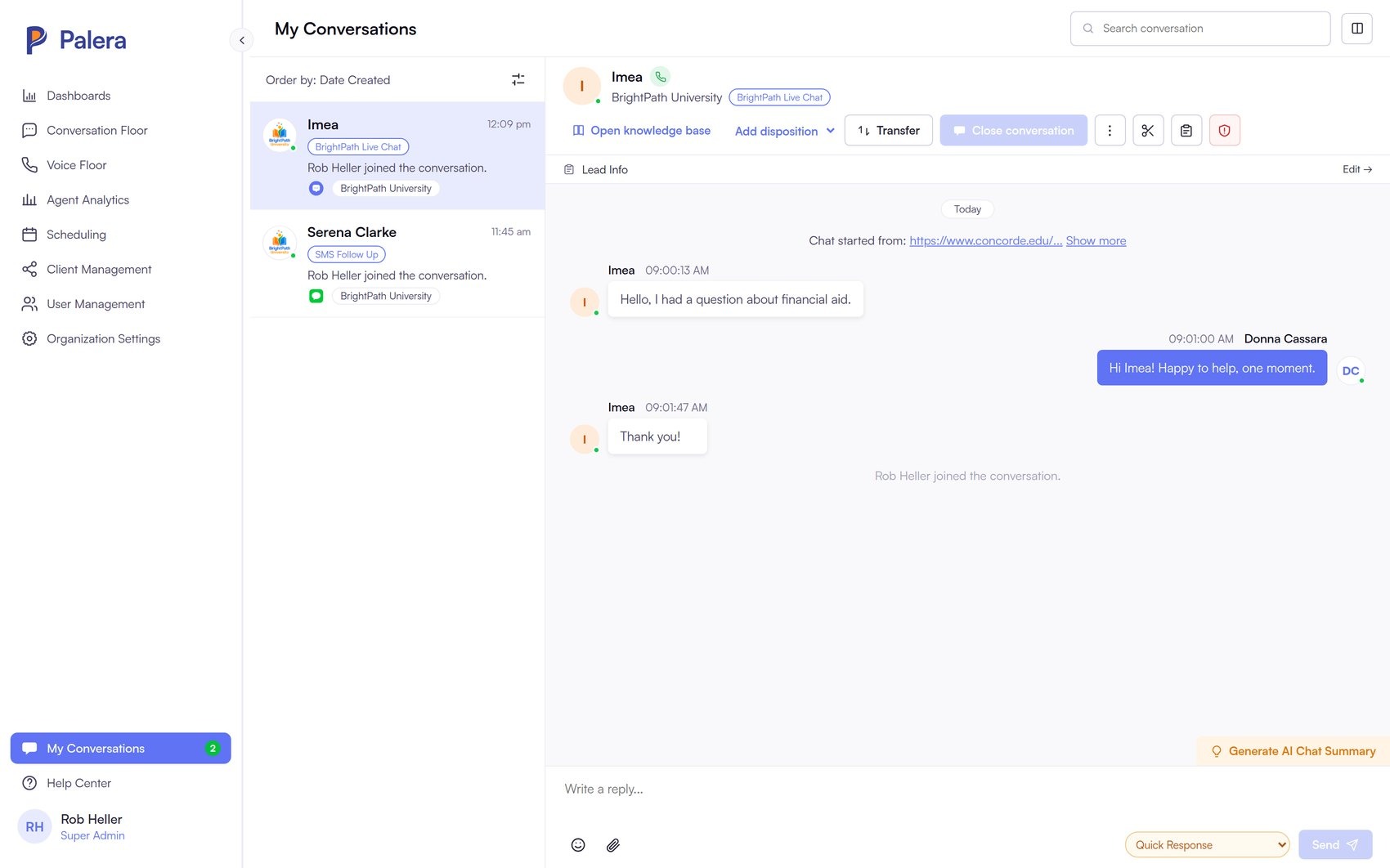Go to User Management
Viewport: 1390px width, 868px height.
[x=96, y=304]
